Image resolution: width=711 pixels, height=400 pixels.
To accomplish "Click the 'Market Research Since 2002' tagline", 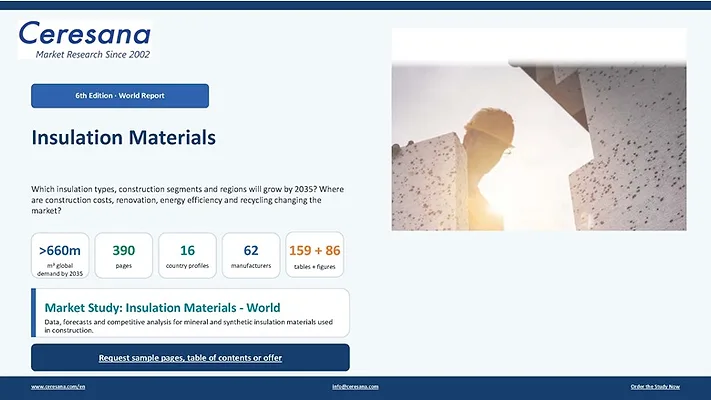I will pos(93,54).
